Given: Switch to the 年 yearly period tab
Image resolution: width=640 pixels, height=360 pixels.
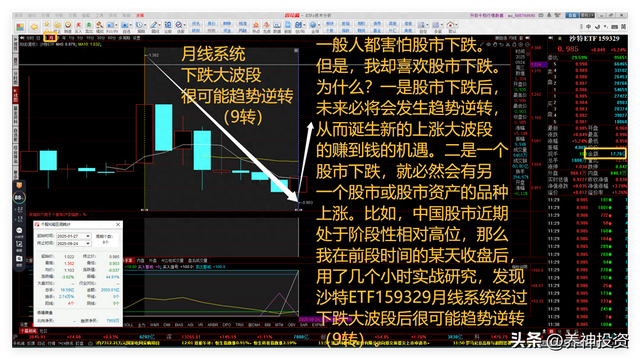Looking at the screenshot, I should click(64, 38).
